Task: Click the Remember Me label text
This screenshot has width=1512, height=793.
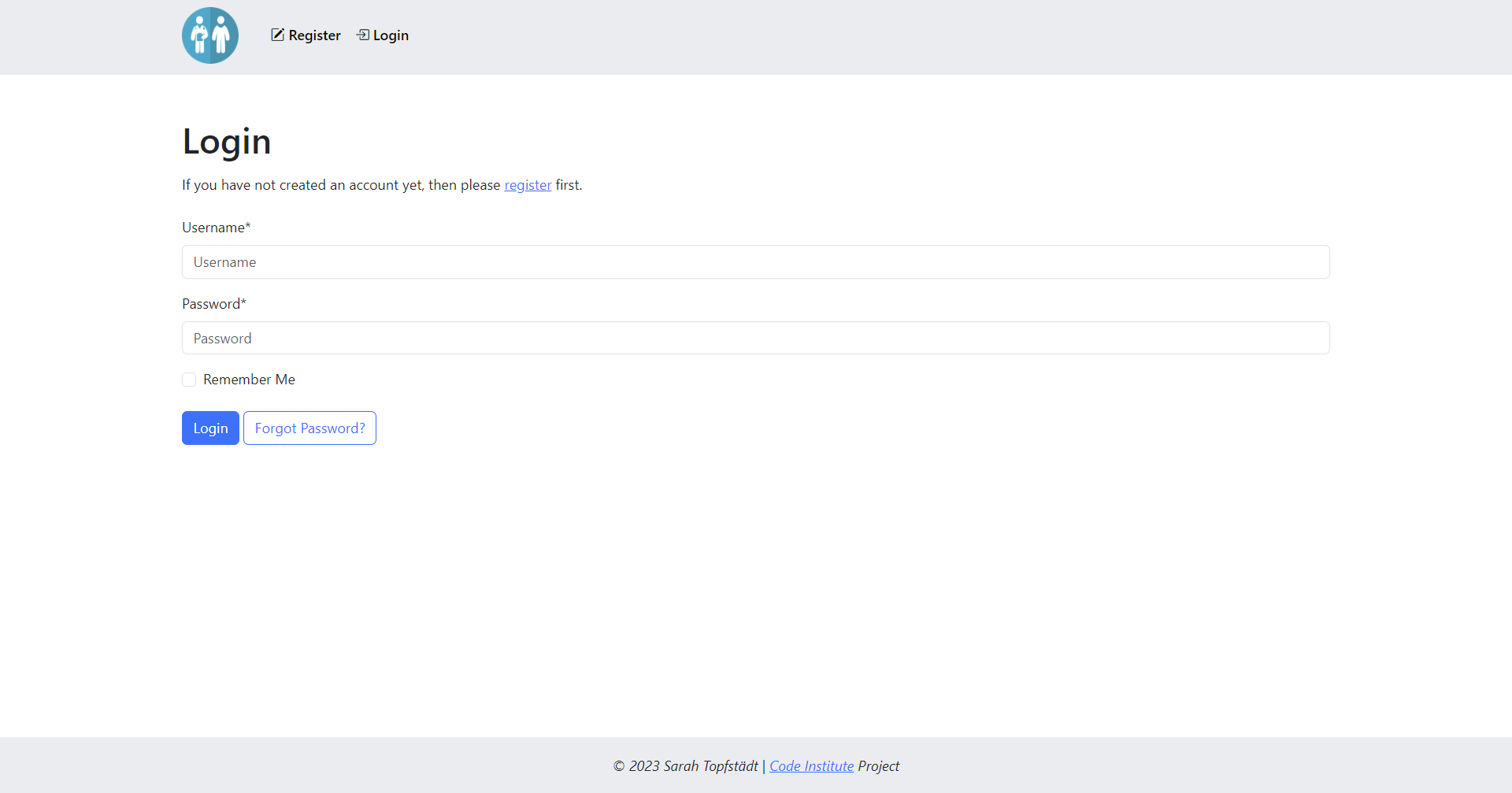Action: [249, 380]
